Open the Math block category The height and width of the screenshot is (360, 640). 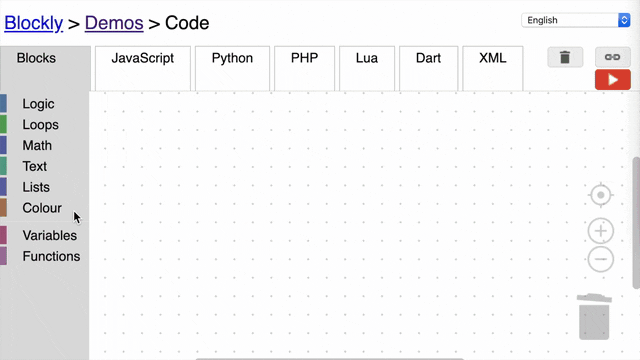pos(37,145)
